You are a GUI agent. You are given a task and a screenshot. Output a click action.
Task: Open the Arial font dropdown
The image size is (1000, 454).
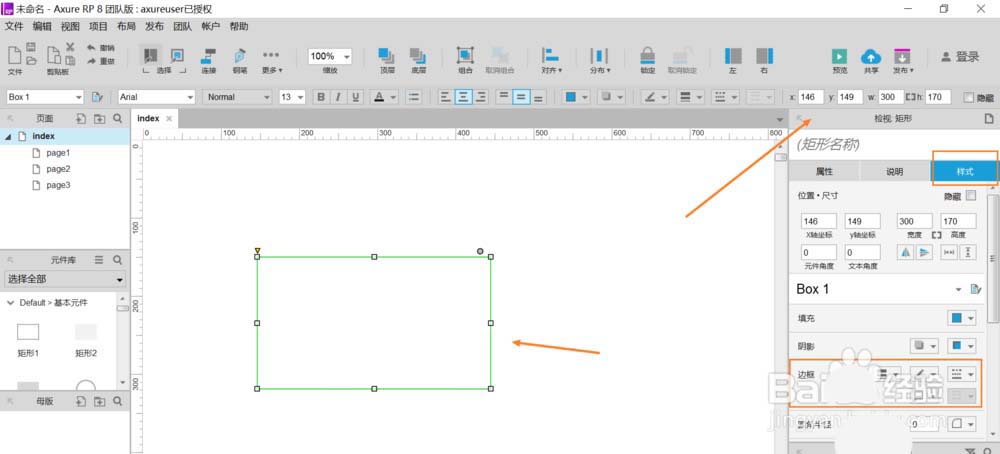156,97
